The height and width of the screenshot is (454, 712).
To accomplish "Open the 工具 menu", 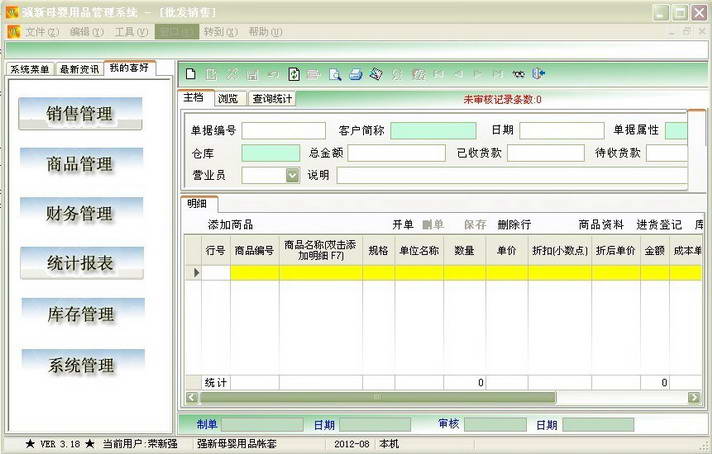I will [x=131, y=32].
